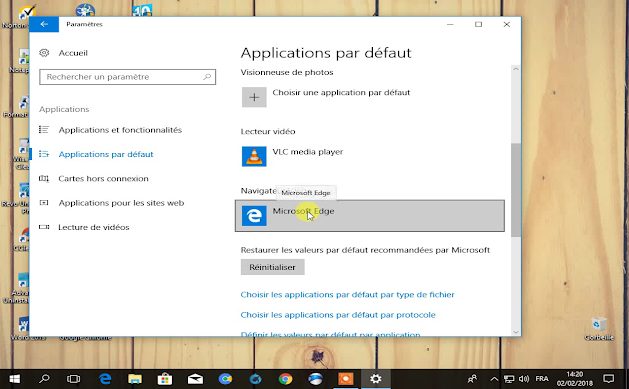Select Applications et fonctionnalités in sidebar
The height and width of the screenshot is (389, 629).
[120, 130]
